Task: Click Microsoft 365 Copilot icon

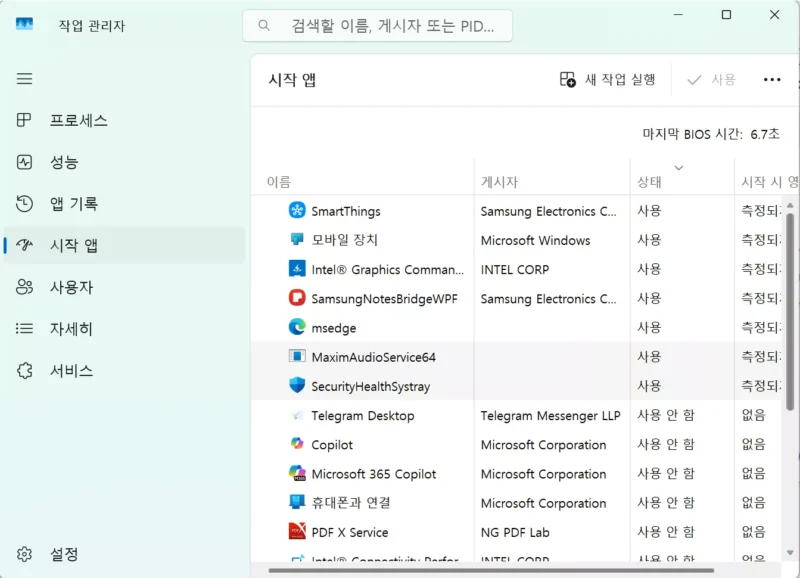Action: [297, 473]
